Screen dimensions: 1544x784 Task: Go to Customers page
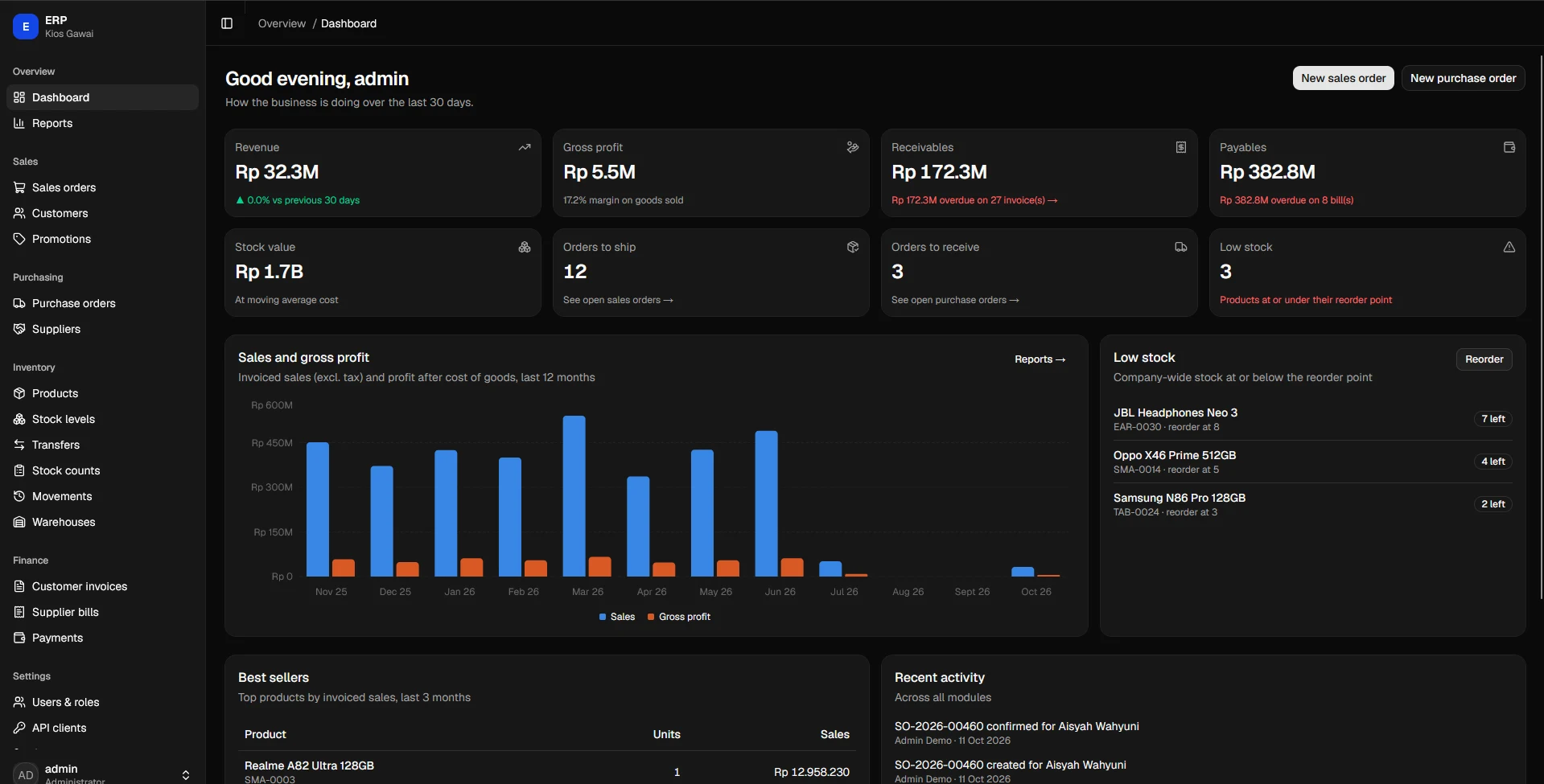tap(102, 213)
